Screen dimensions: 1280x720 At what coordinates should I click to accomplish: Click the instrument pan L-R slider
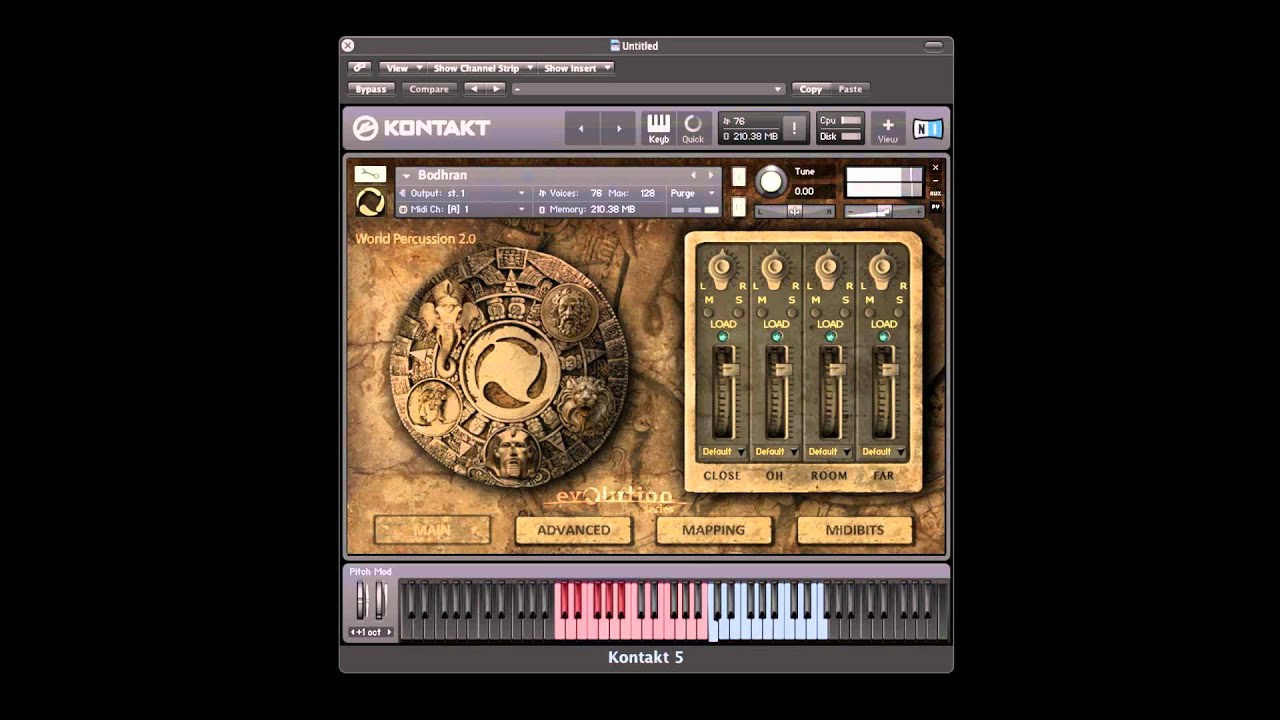795,211
